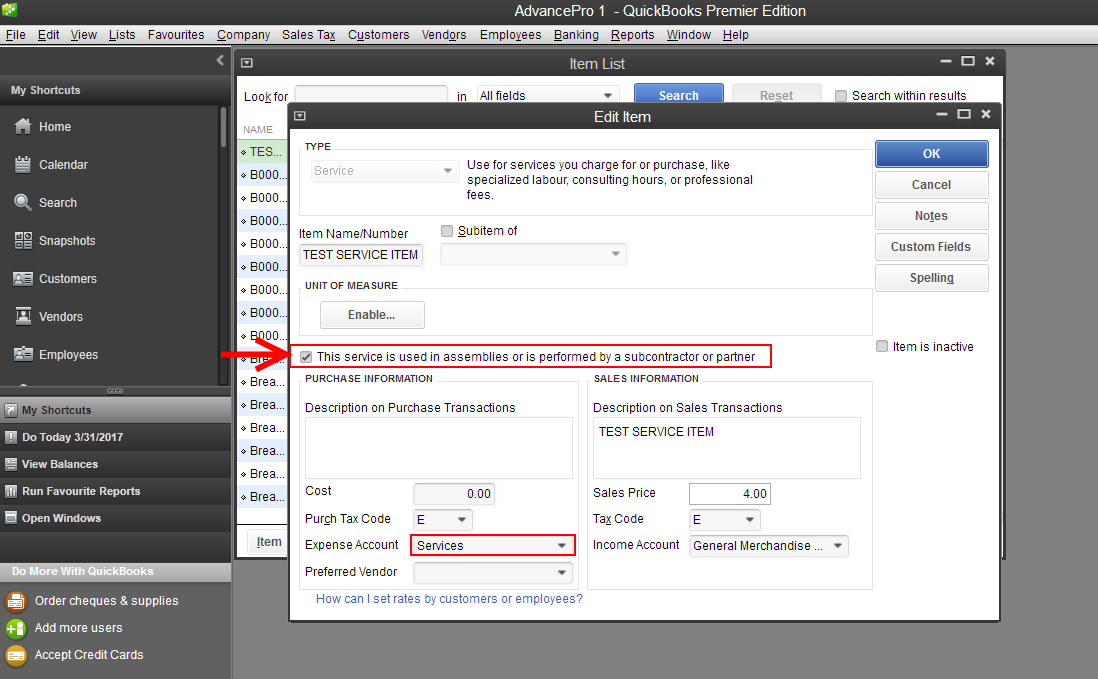
Task: Expand the Expense Account dropdown
Action: (x=563, y=546)
